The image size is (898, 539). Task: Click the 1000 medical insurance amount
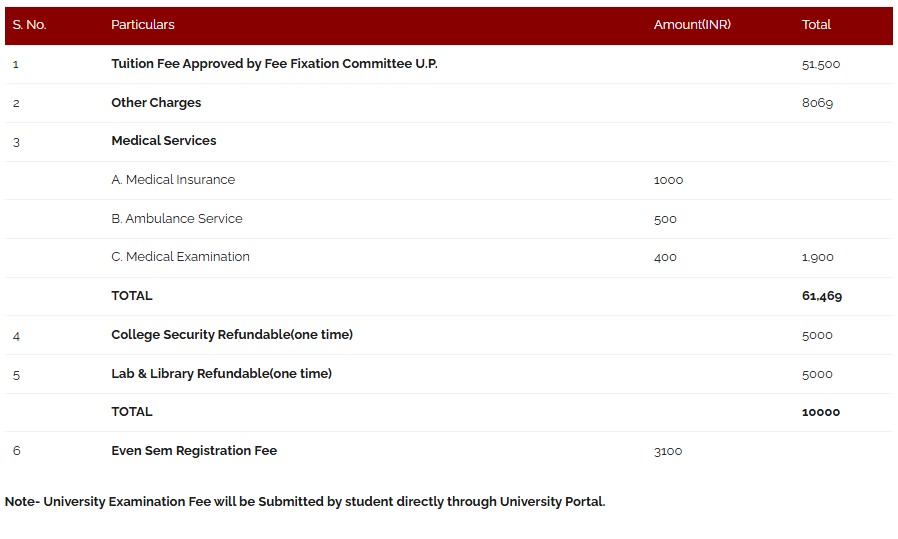point(668,180)
